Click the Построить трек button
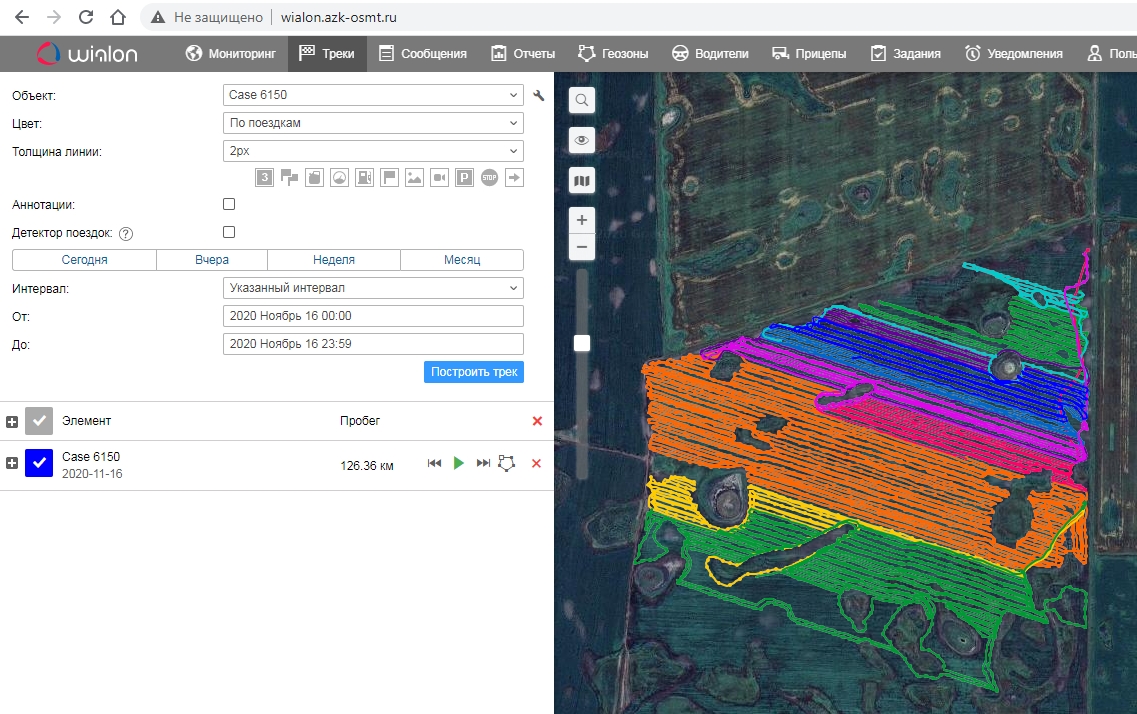The height and width of the screenshot is (714, 1137). click(x=474, y=372)
